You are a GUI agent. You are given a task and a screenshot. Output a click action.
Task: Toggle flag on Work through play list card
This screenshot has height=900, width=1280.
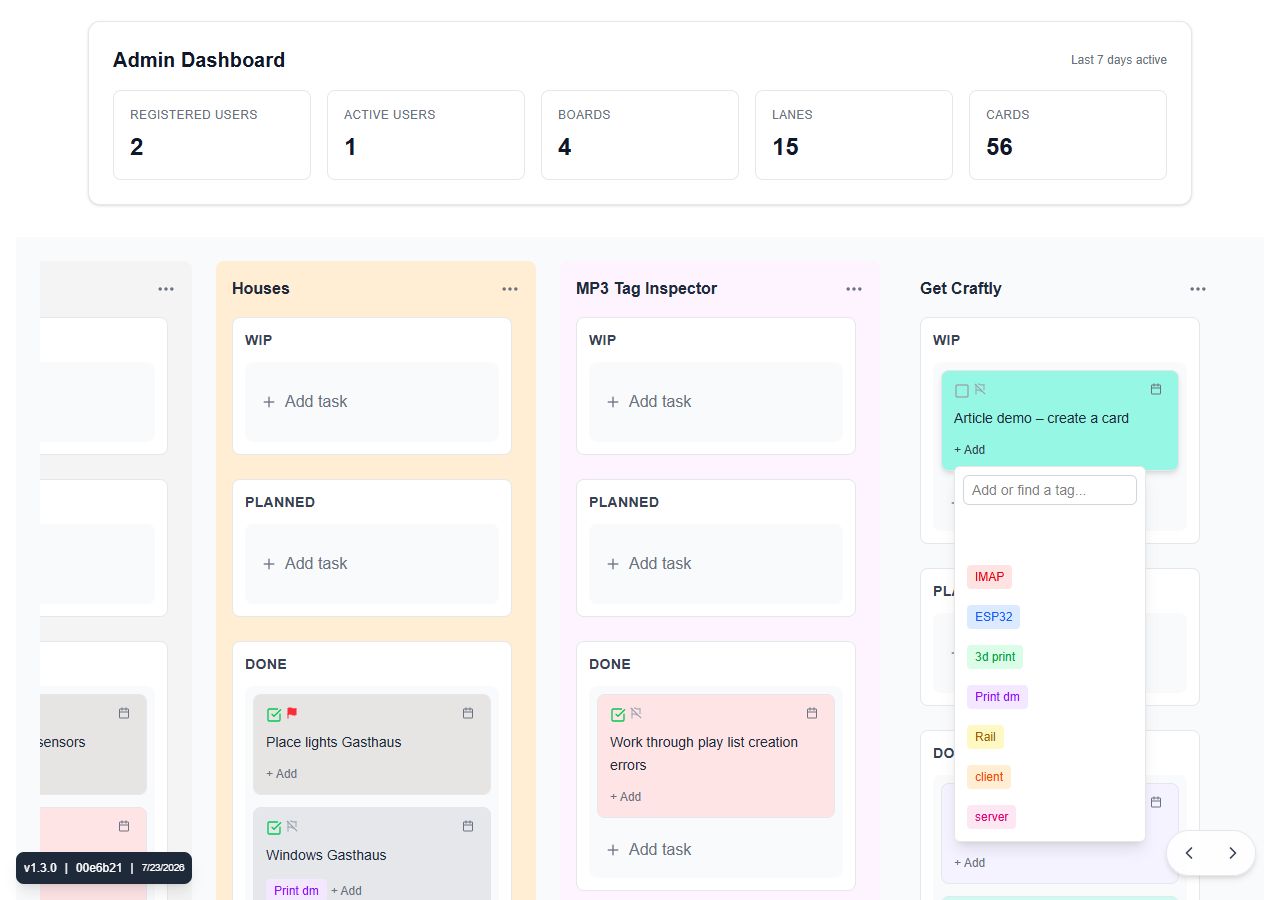click(x=636, y=713)
